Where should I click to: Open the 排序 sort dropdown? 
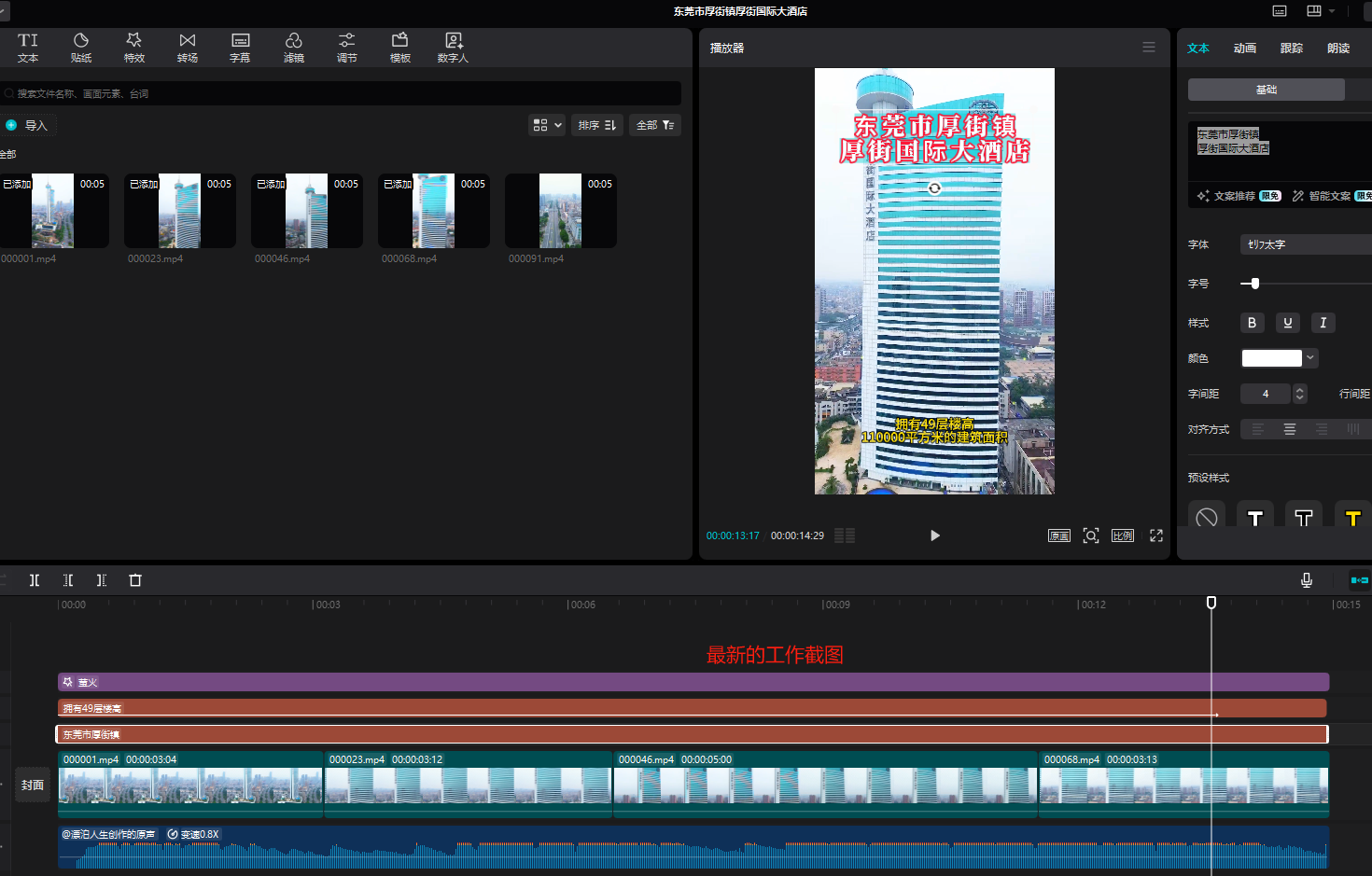click(x=596, y=125)
